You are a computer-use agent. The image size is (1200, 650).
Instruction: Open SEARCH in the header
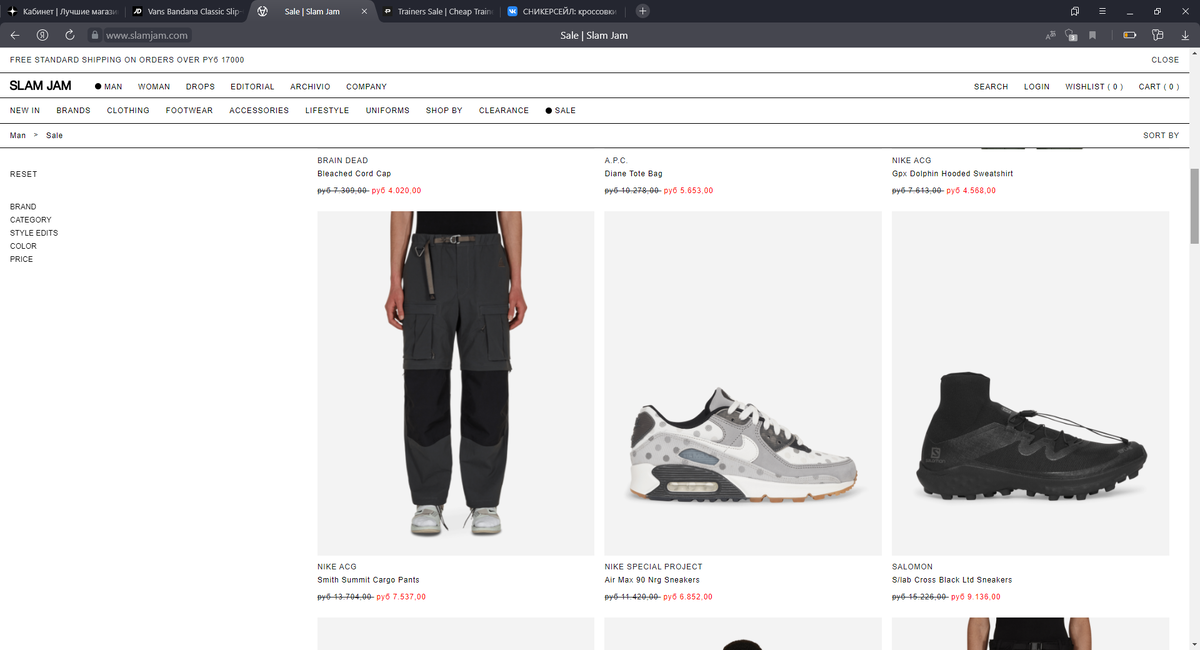[991, 87]
